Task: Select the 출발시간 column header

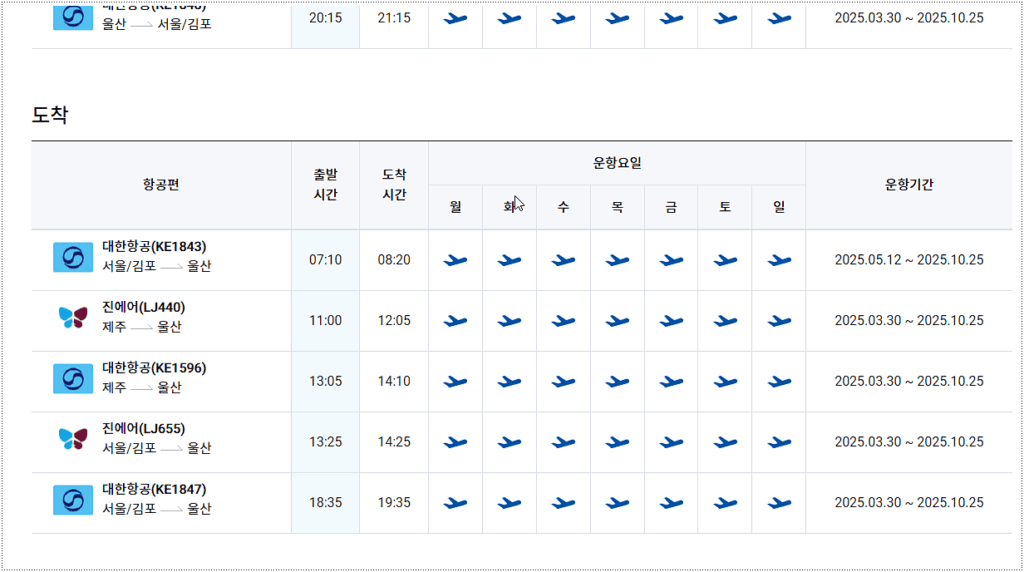Action: point(325,185)
